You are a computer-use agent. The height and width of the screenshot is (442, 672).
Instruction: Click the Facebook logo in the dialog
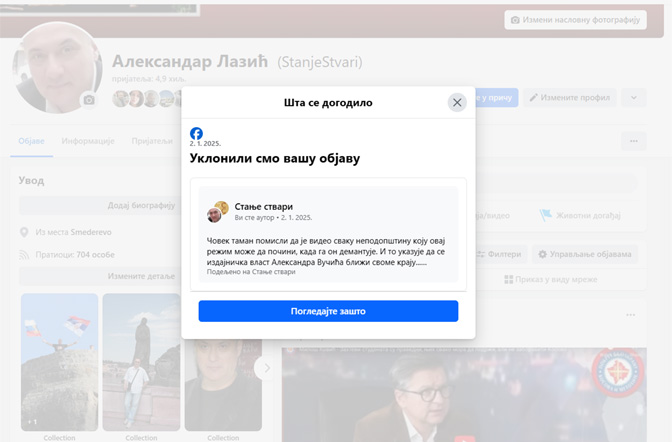pyautogui.click(x=197, y=133)
